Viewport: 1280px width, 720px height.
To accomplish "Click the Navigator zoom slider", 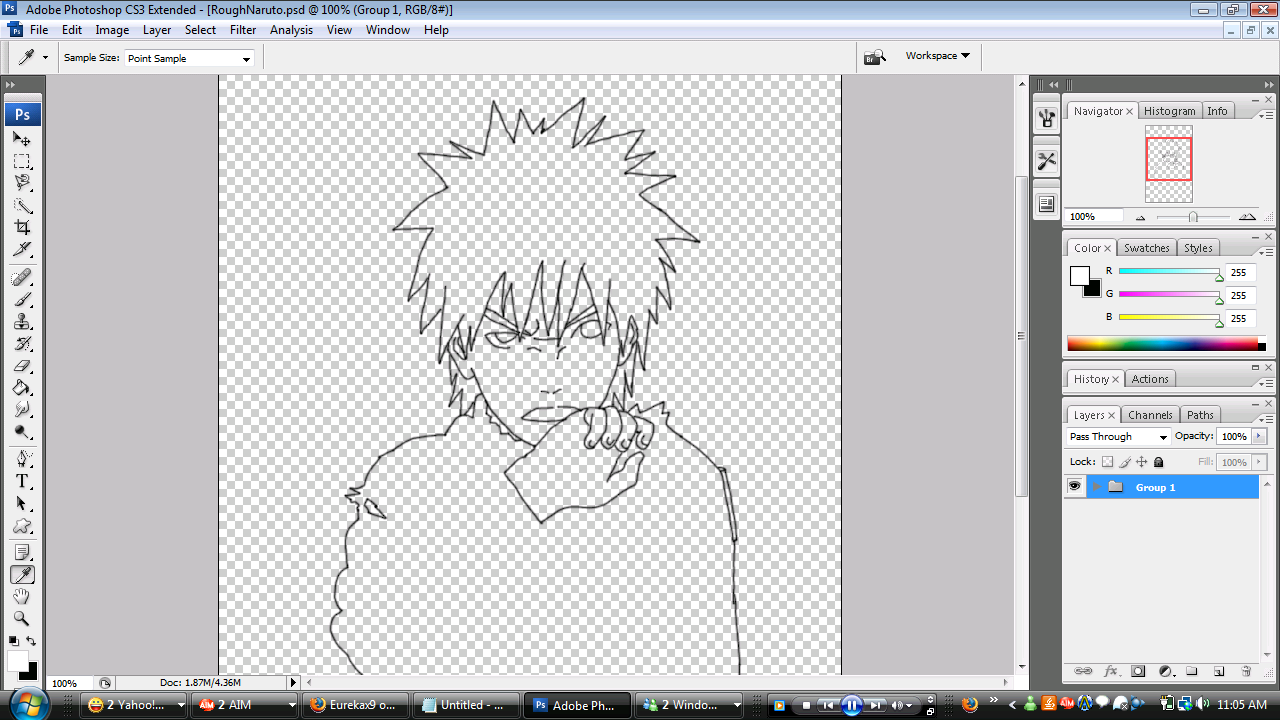I will [1193, 217].
